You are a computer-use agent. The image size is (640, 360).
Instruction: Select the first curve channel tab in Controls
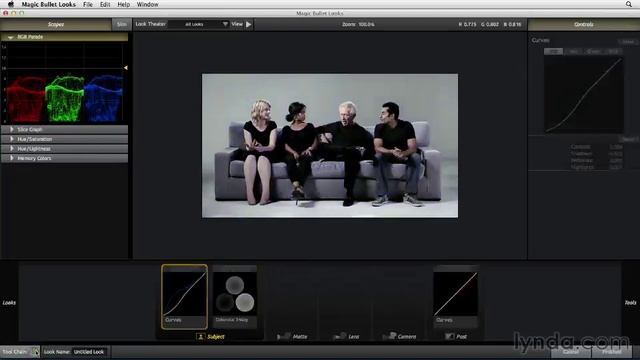coord(553,51)
